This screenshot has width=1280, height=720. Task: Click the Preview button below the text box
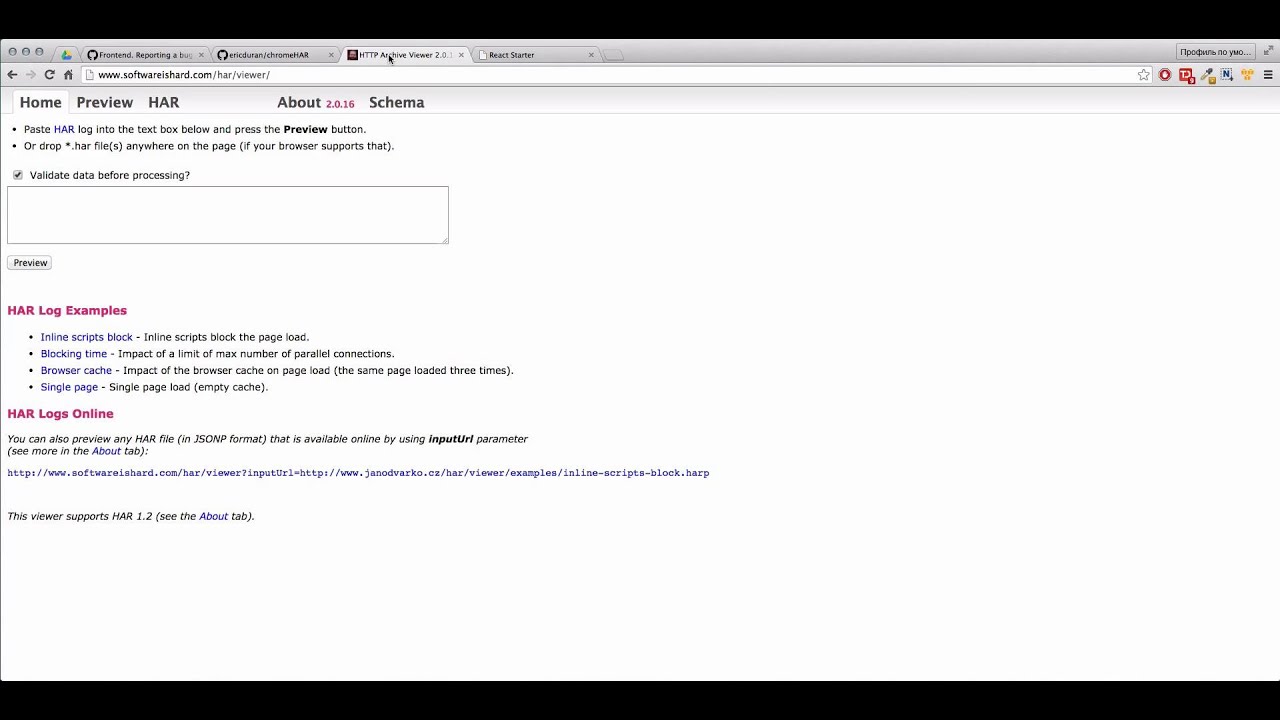coord(30,263)
